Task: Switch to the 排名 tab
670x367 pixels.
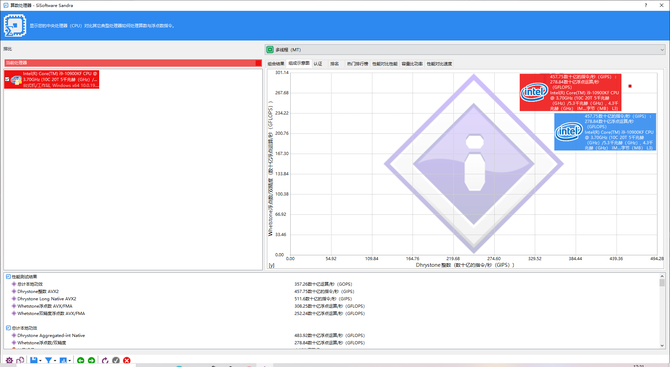Action: (335, 64)
